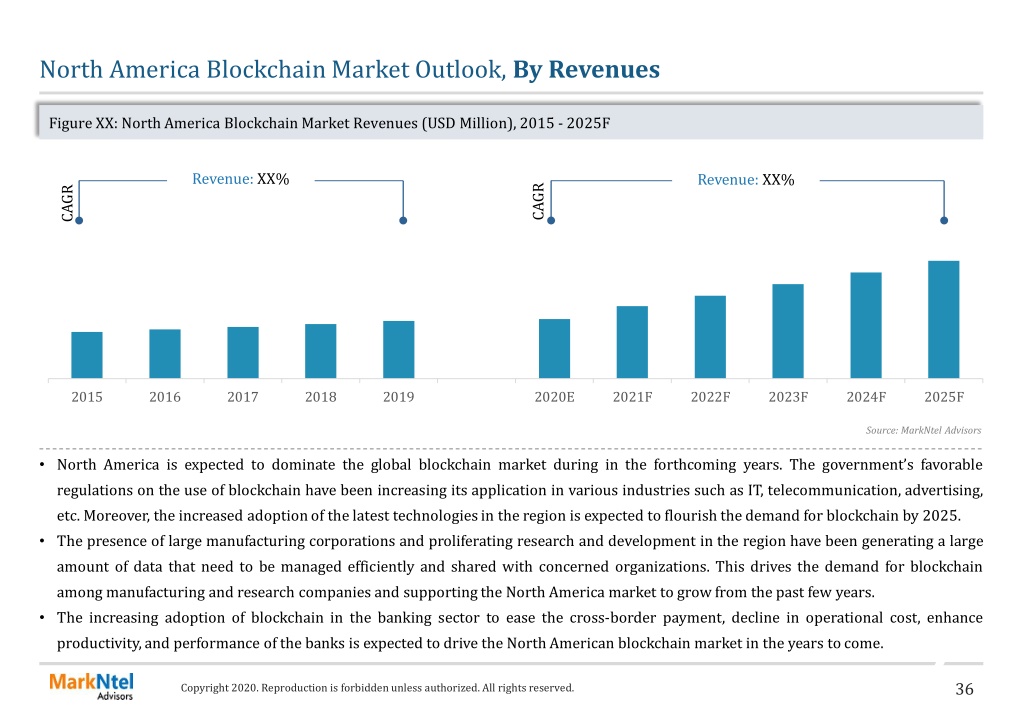Click the slide title By Revenues
The width and height of the screenshot is (1023, 708).
coord(586,69)
